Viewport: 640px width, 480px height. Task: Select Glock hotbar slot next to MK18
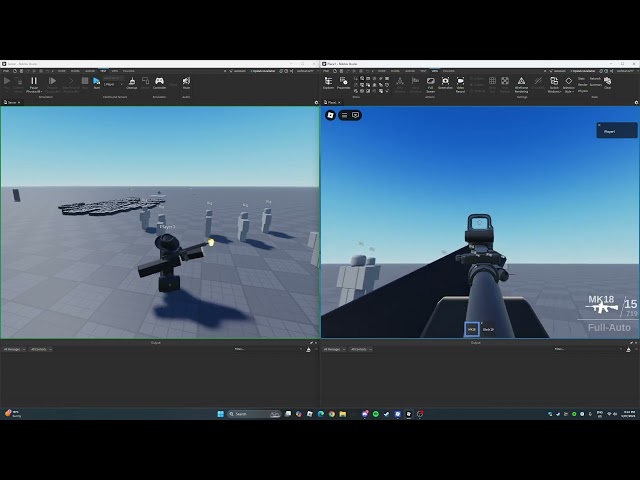click(488, 329)
